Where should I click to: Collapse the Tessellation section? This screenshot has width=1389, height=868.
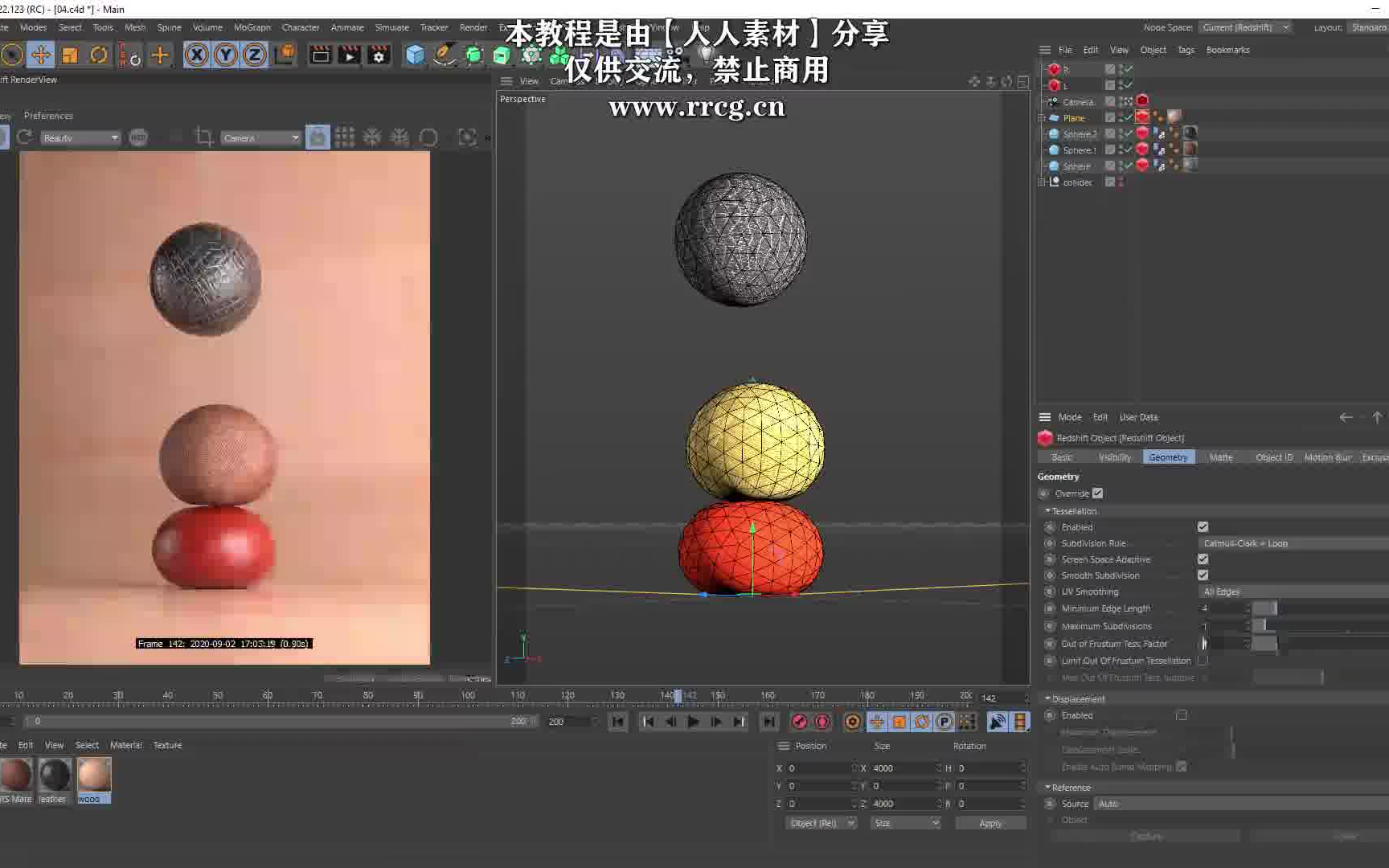point(1047,510)
